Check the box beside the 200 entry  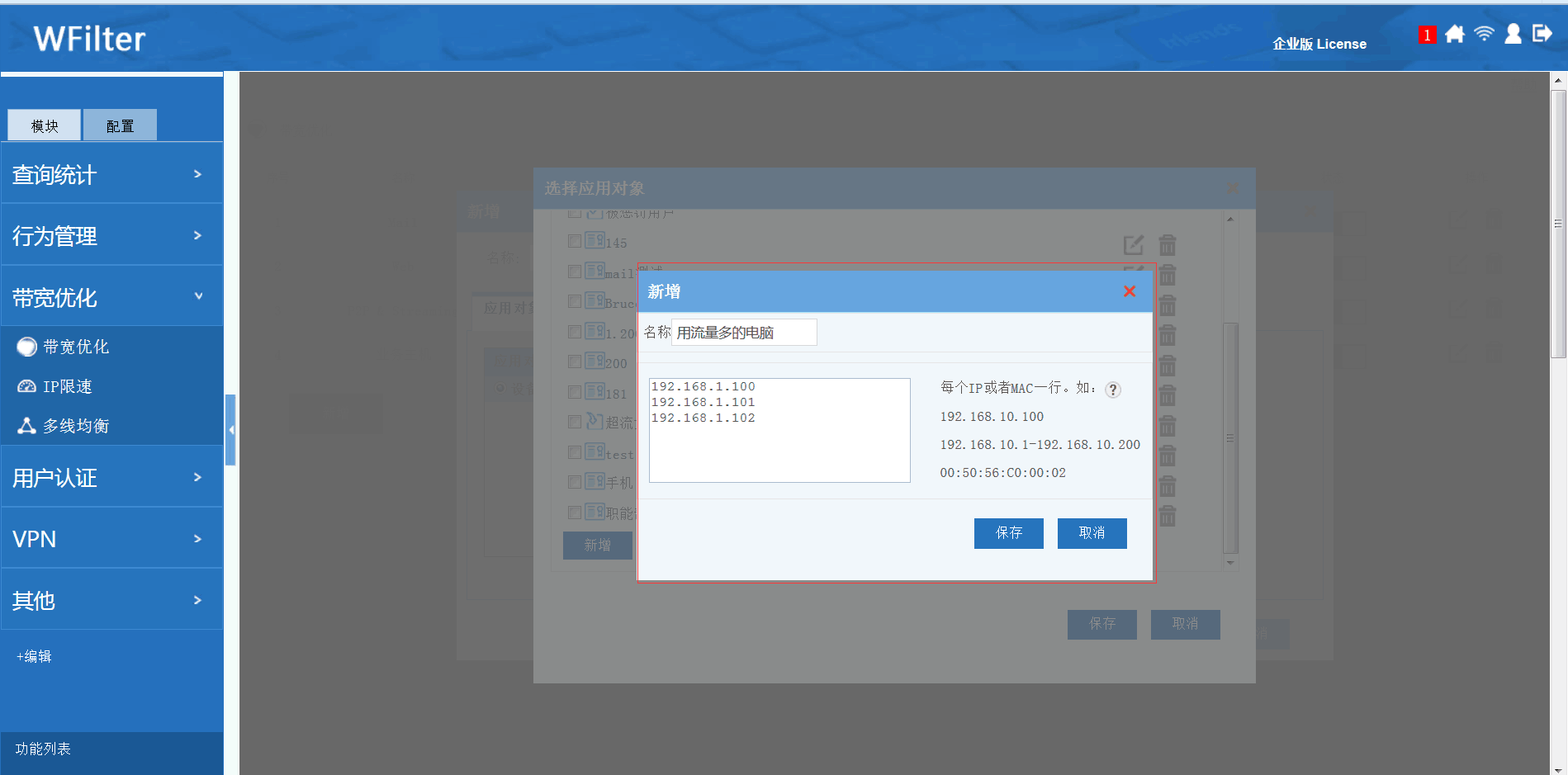(x=575, y=362)
